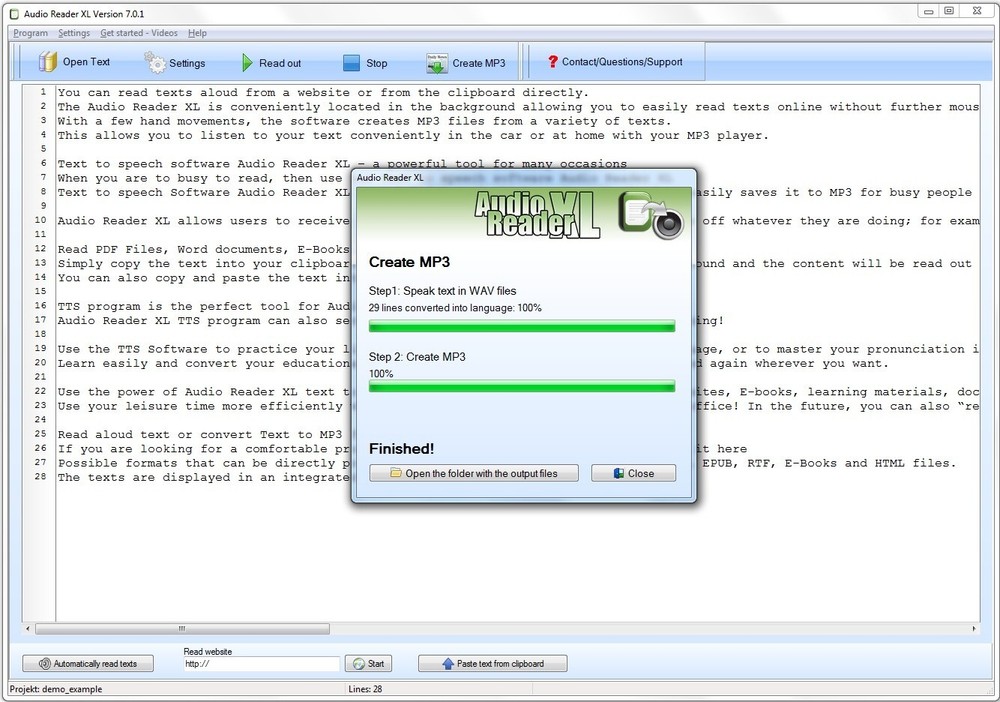Open the Help menu
The width and height of the screenshot is (1000, 702).
[197, 33]
